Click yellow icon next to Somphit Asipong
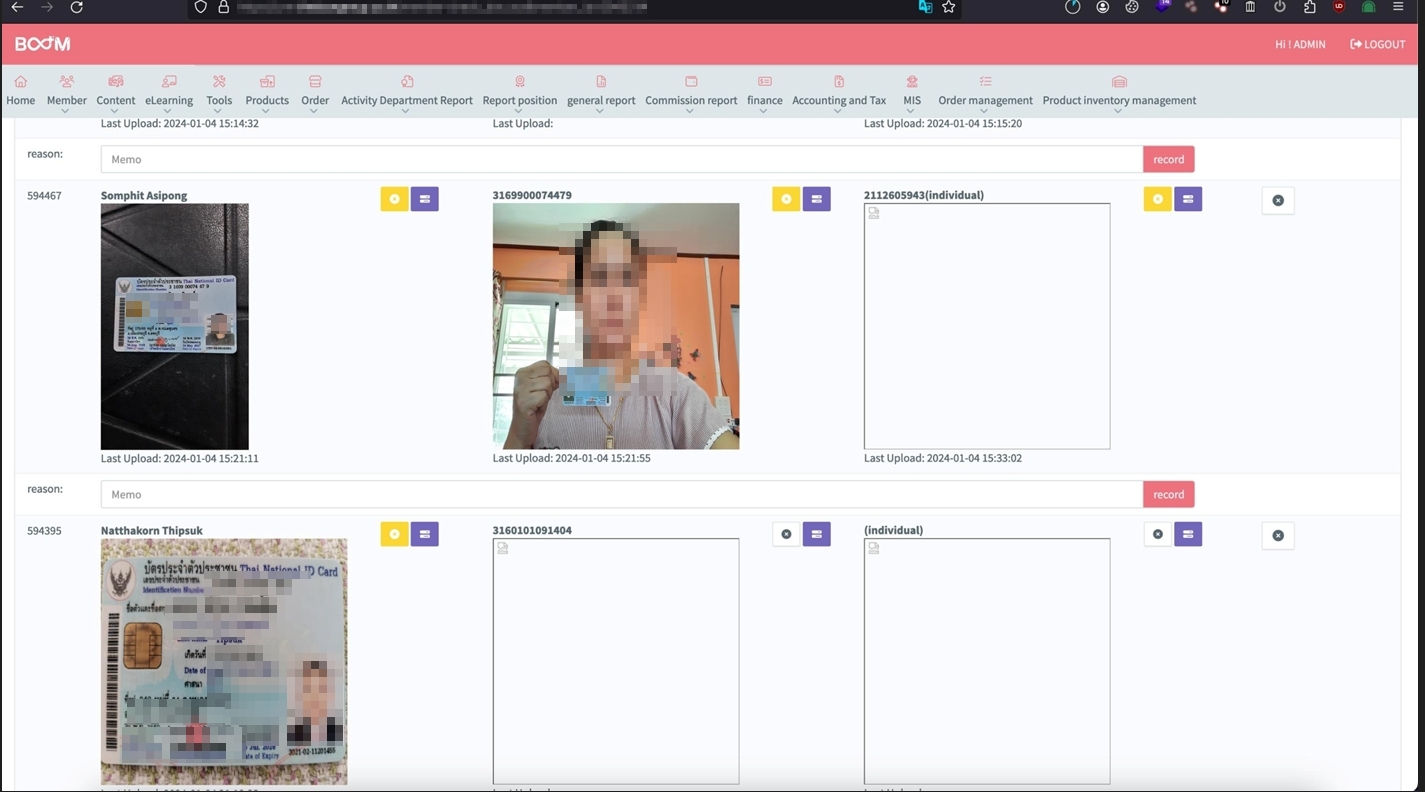The width and height of the screenshot is (1425, 792). pyautogui.click(x=394, y=199)
